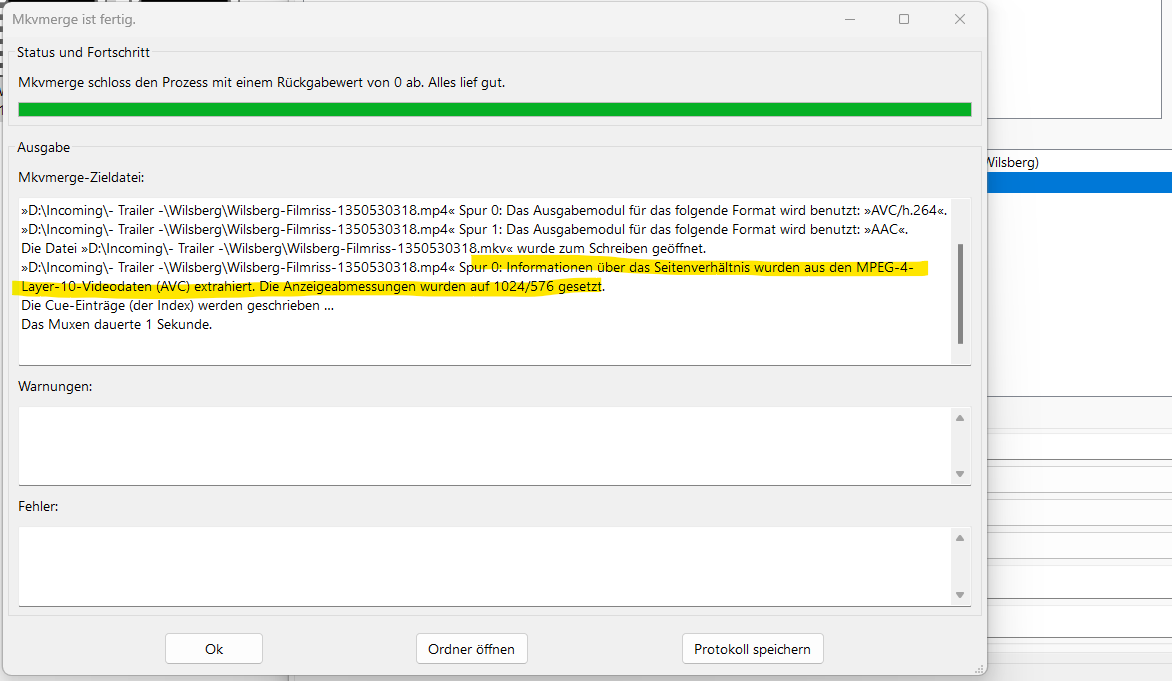Click the resize grip in the dialog corner
1172x681 pixels.
pyautogui.click(x=979, y=669)
